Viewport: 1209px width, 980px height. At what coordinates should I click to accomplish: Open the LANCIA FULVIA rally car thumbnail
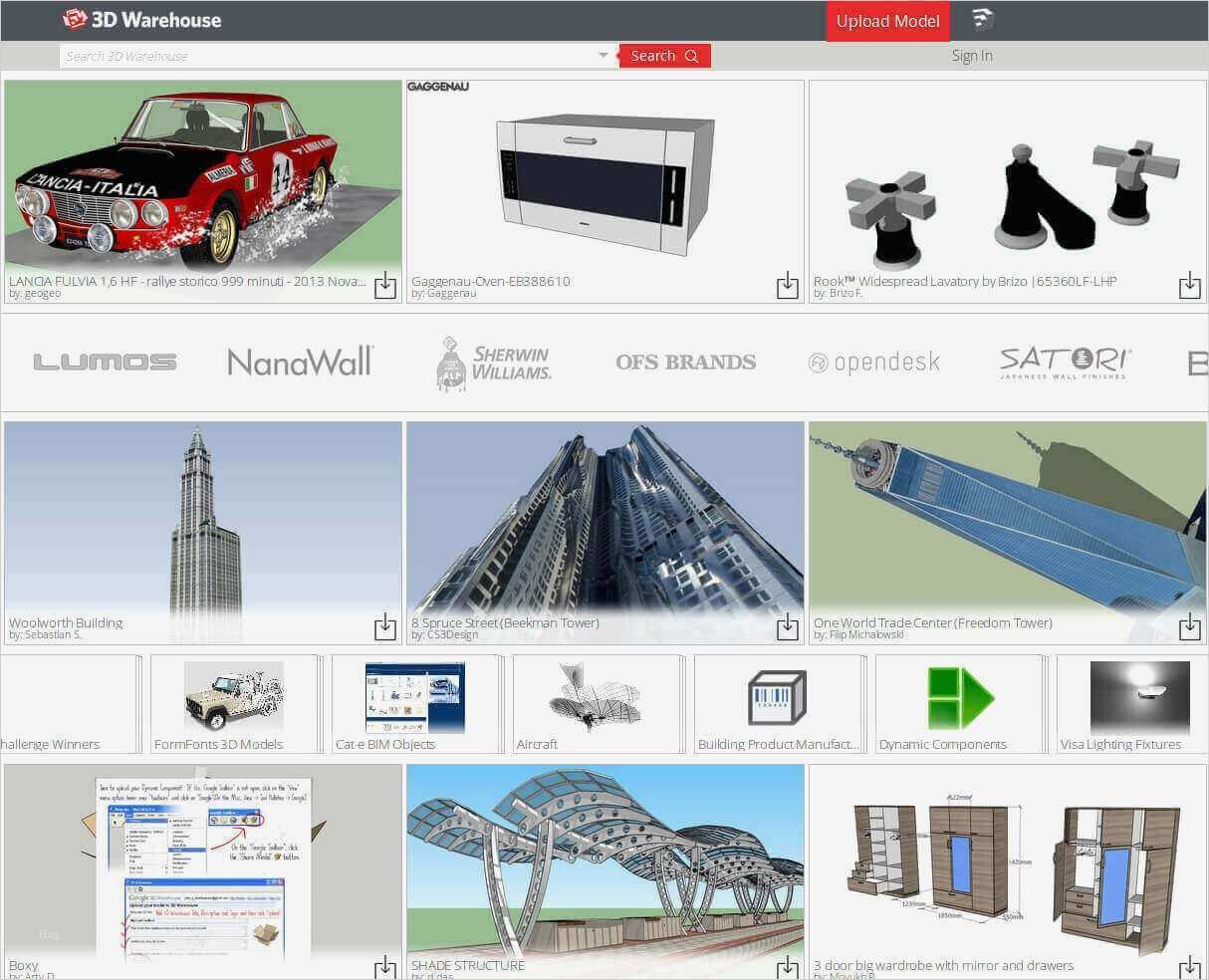(x=203, y=175)
